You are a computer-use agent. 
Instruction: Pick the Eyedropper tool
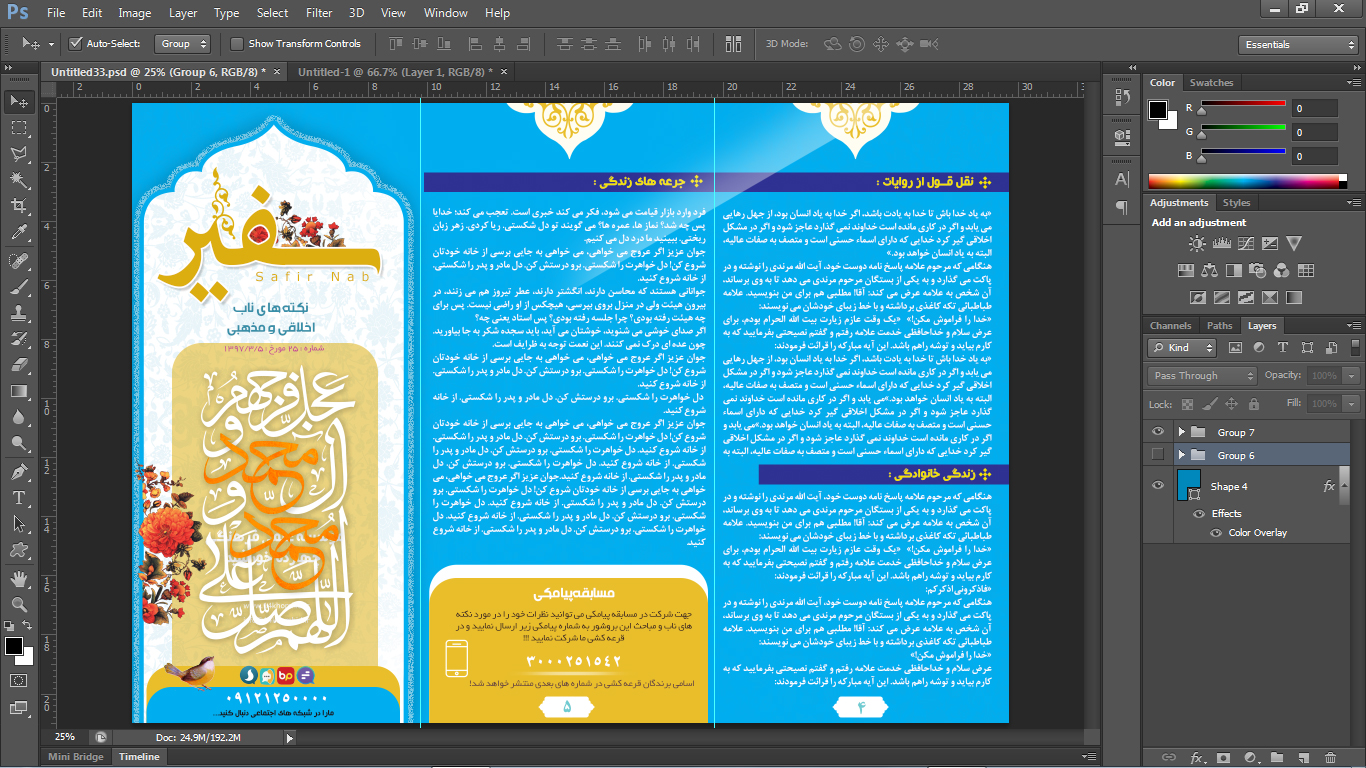pyautogui.click(x=19, y=233)
